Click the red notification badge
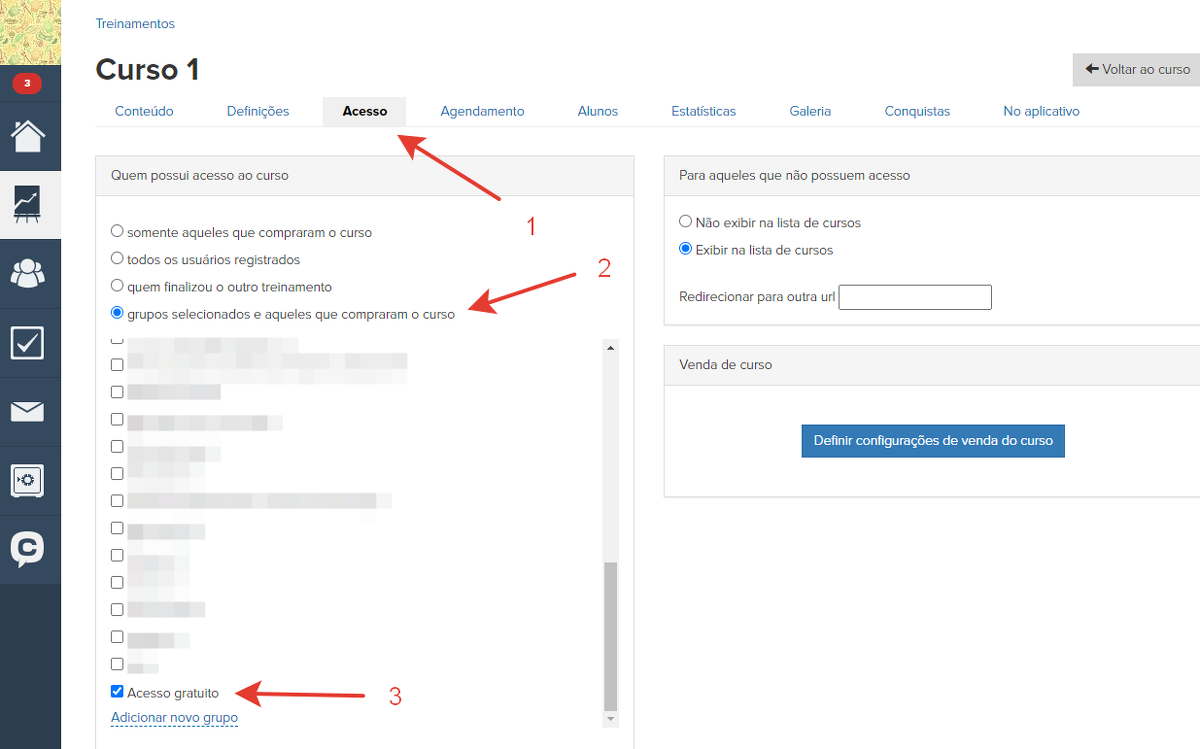The image size is (1200, 749). coord(27,83)
